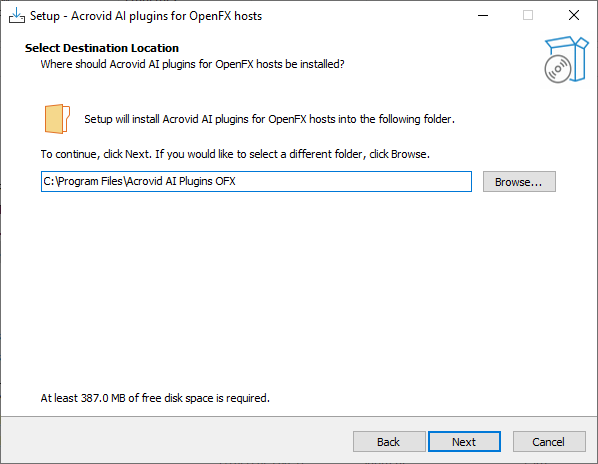The image size is (598, 464).
Task: Minimize the Acrovid setup window
Action: [x=483, y=16]
